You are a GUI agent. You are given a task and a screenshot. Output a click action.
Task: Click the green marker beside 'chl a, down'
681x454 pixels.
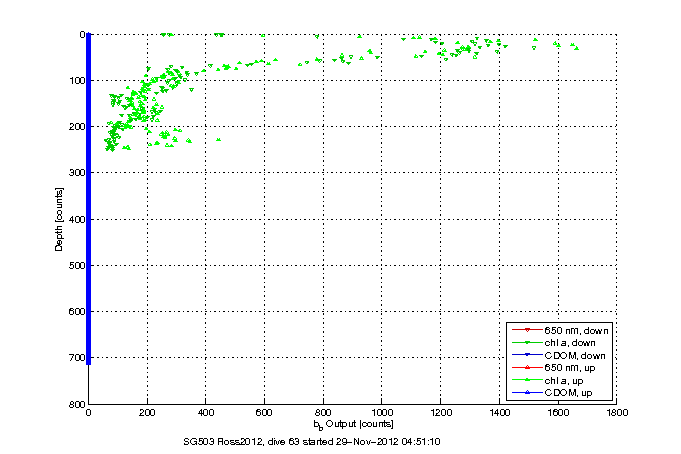click(x=527, y=343)
